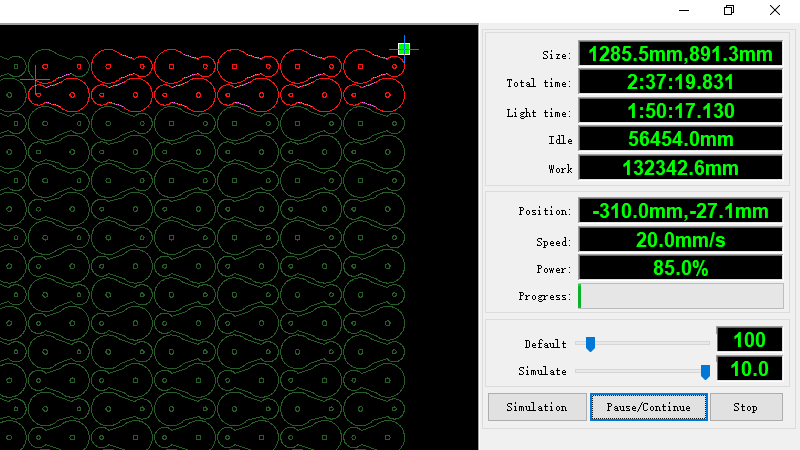Stop the simulation
Viewport: 800px width, 450px height.
746,407
